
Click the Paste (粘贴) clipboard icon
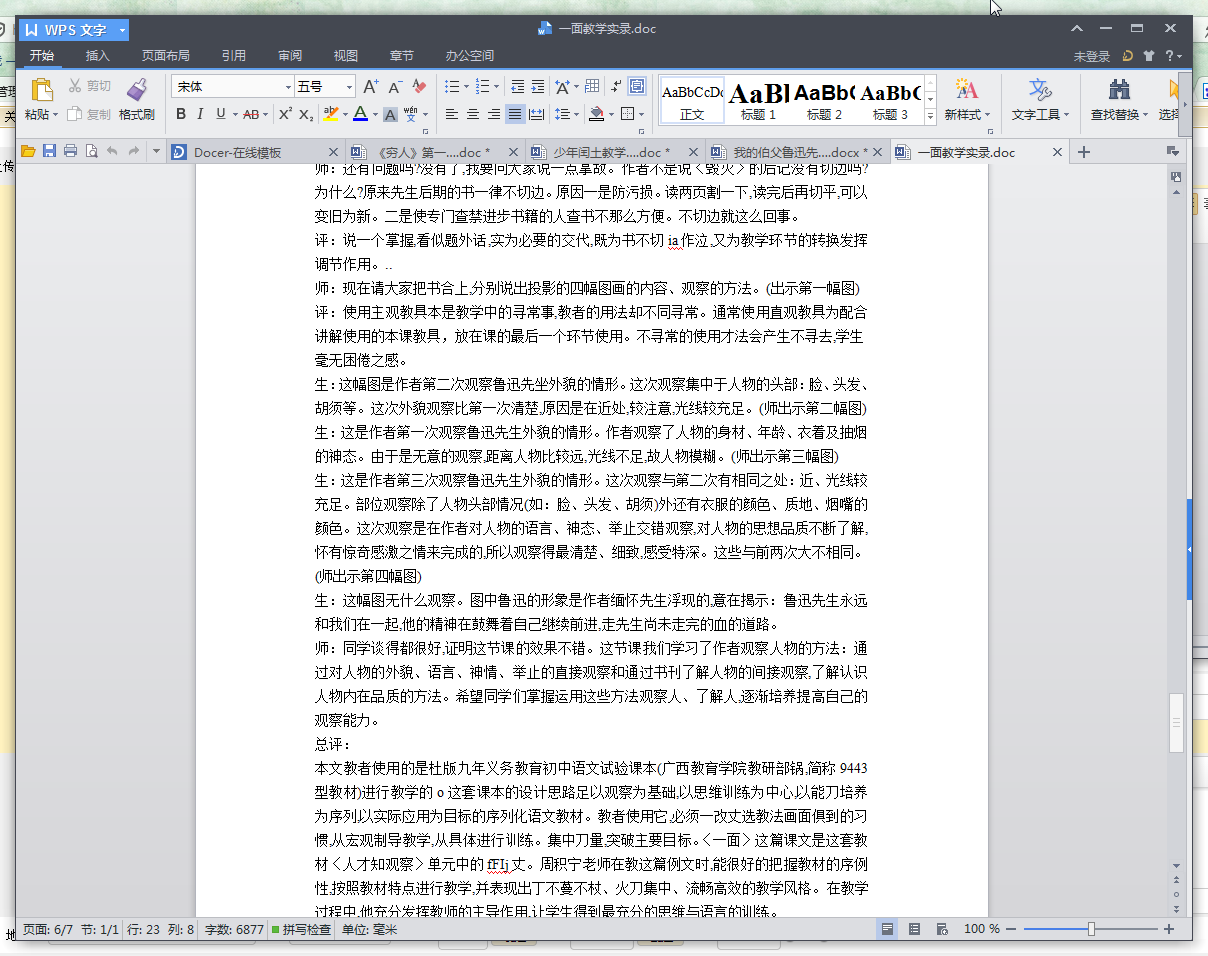pyautogui.click(x=41, y=89)
